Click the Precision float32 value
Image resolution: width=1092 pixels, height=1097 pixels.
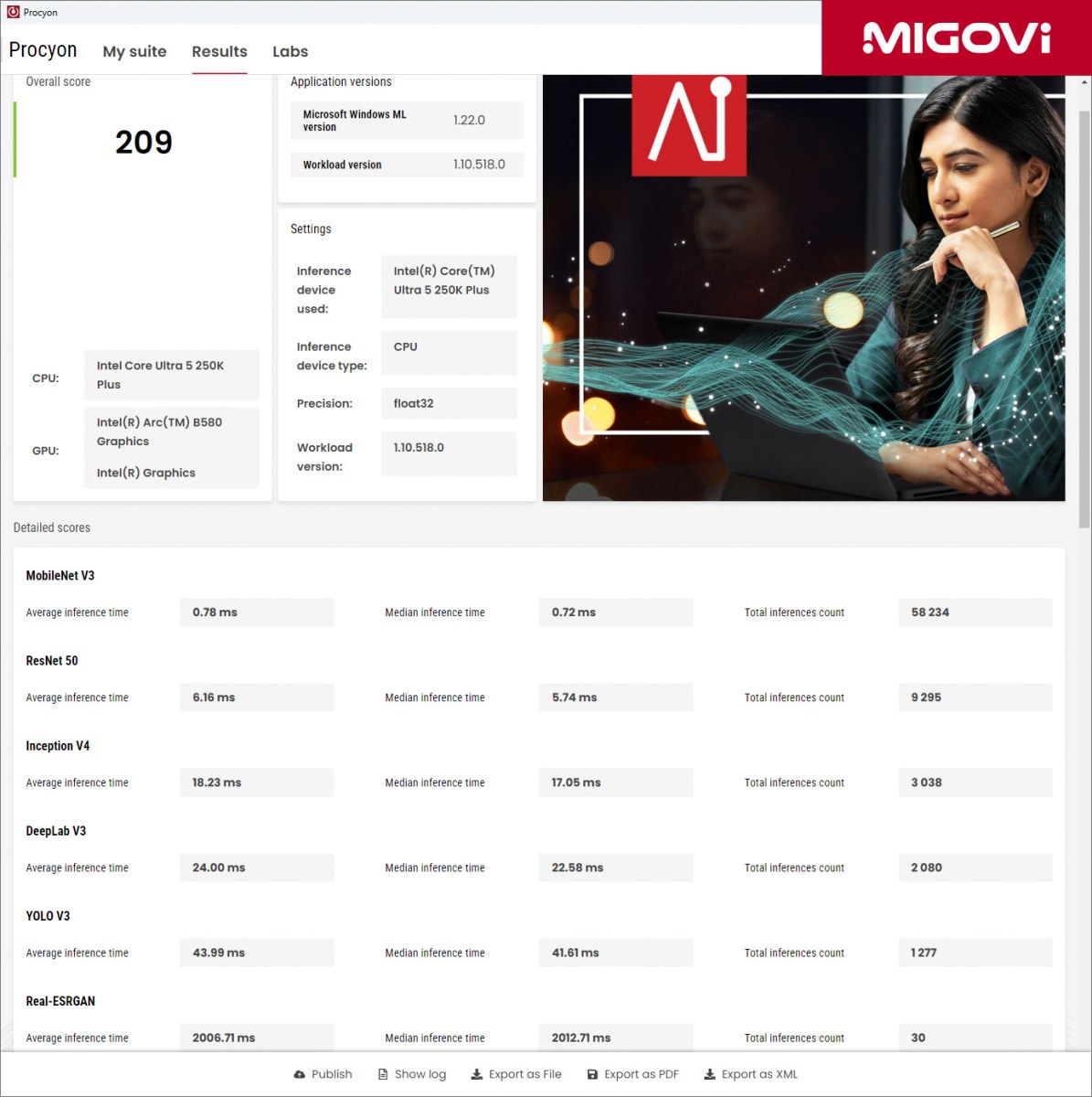tap(449, 403)
